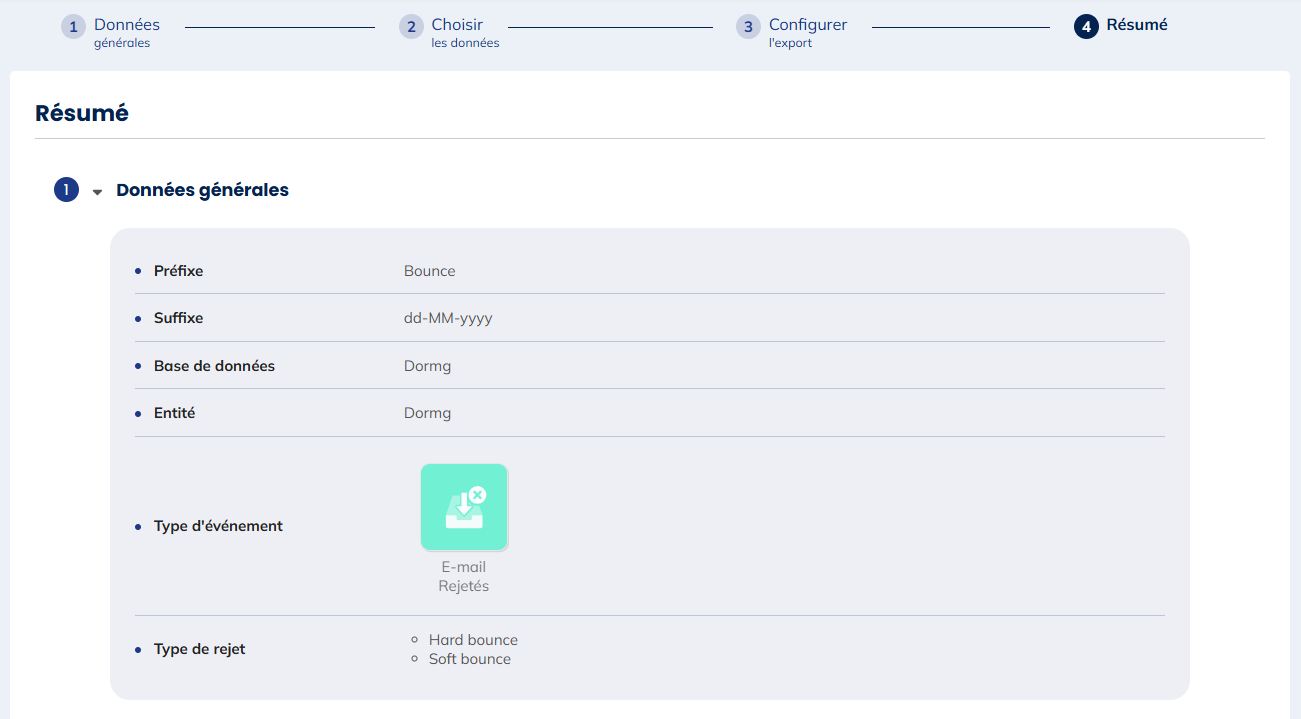
Task: Click the Préfixe value Bounce
Action: coord(429,271)
